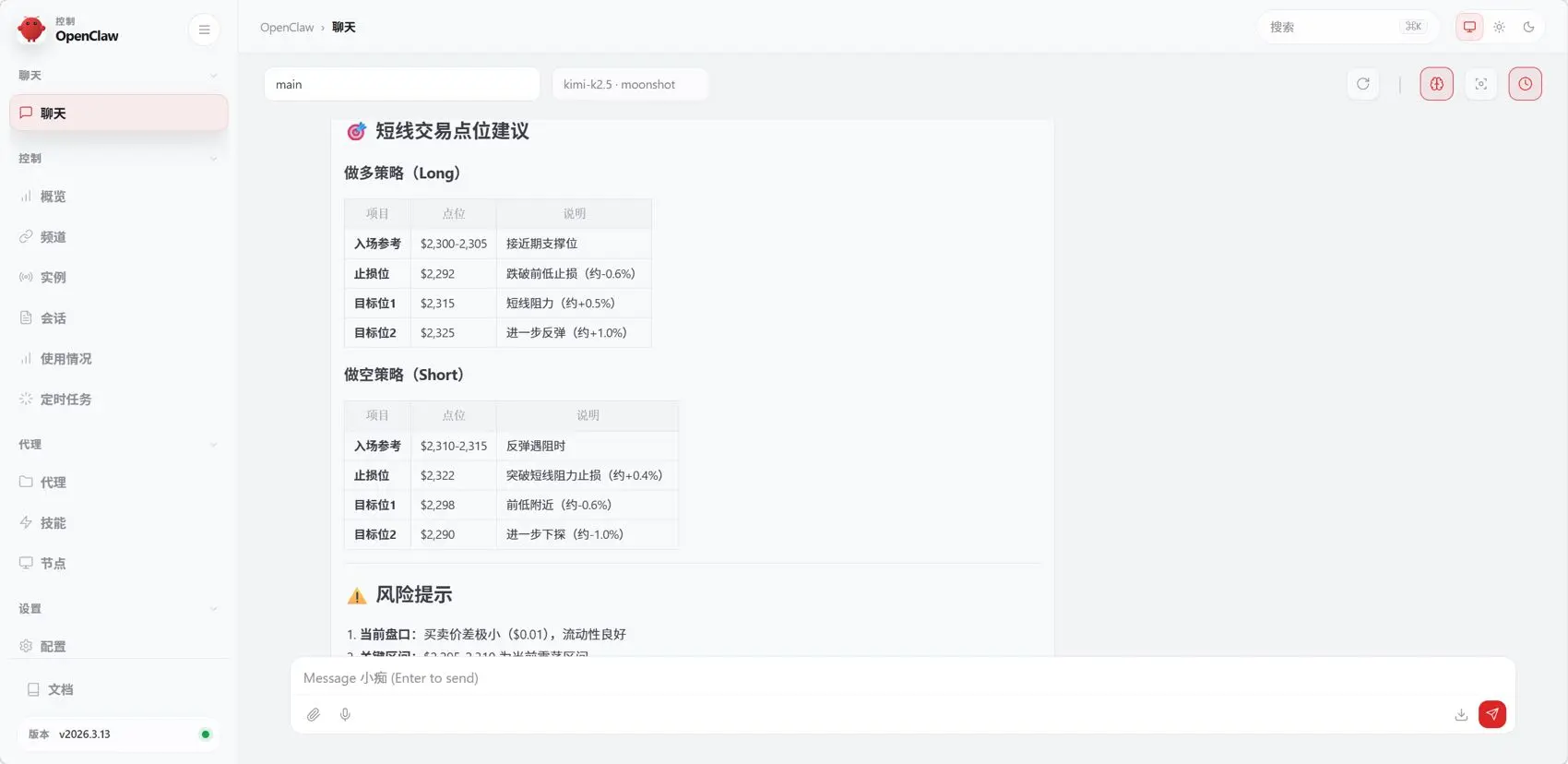The height and width of the screenshot is (764, 1568).
Task: Focus the 搜索 search field
Action: 1348,27
